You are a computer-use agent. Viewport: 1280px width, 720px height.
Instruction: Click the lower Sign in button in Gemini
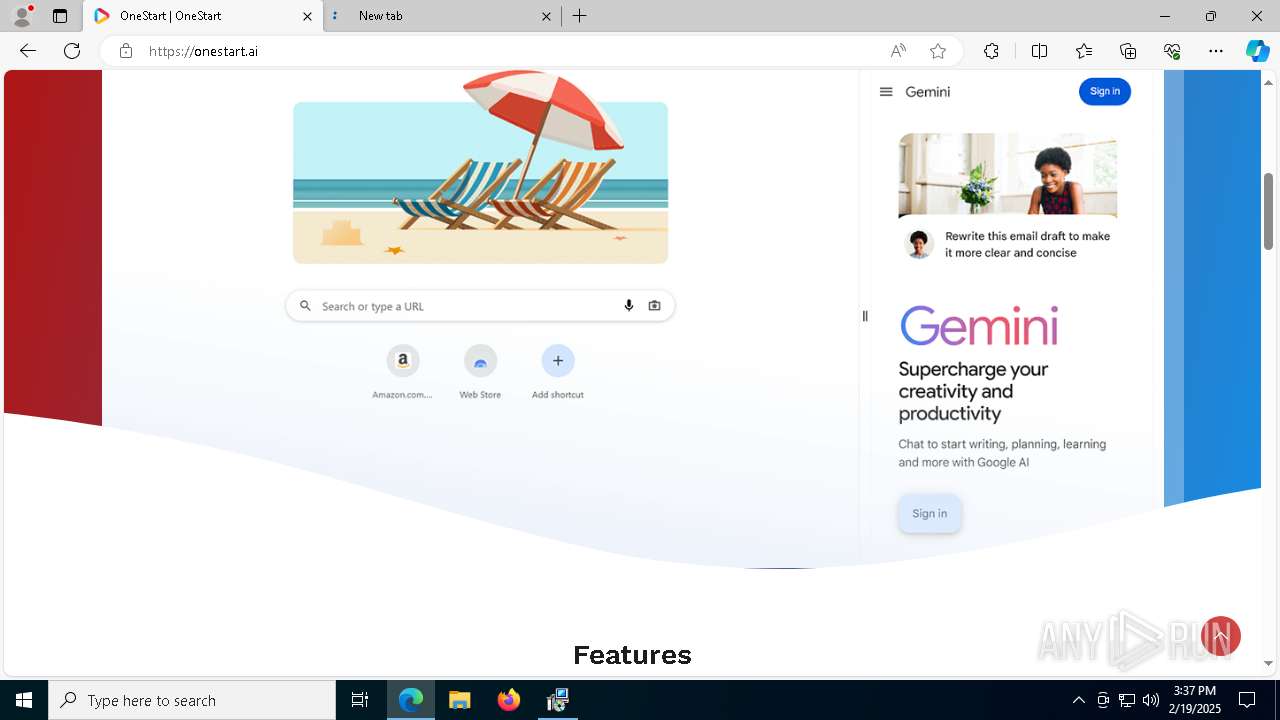[x=930, y=514]
